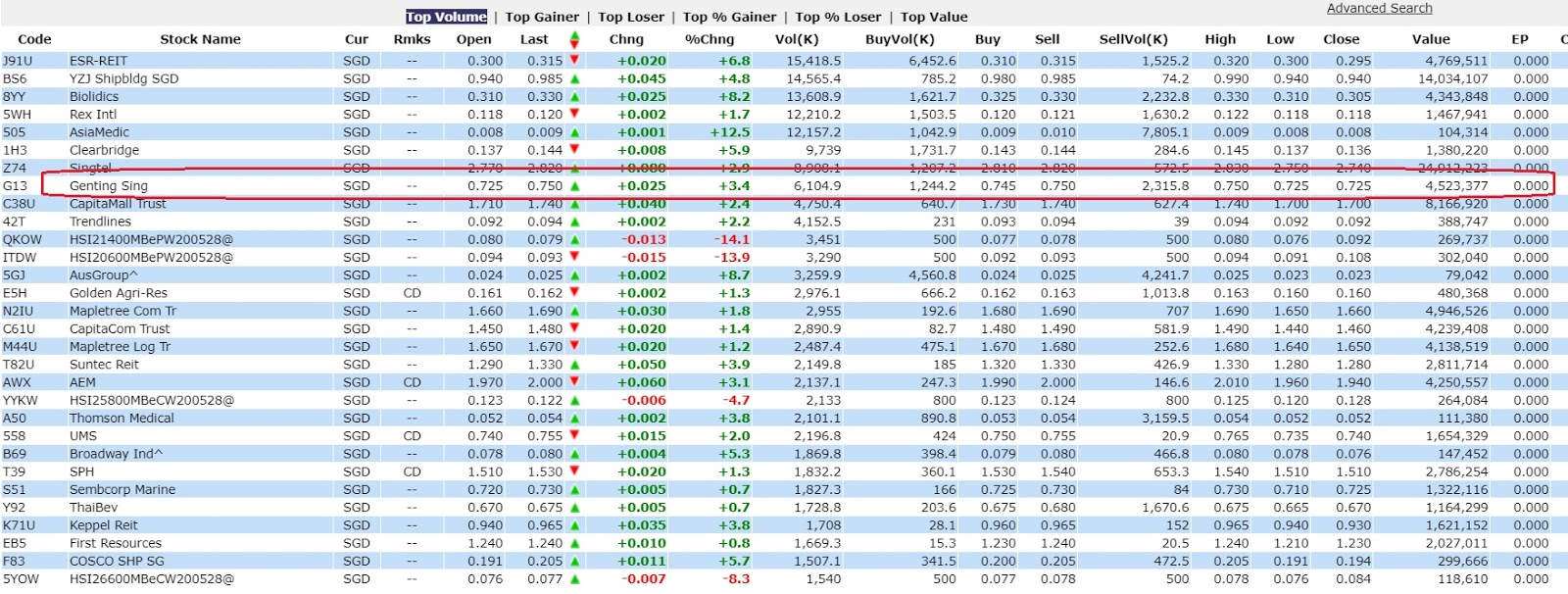Select stock code 5YOW
The width and height of the screenshot is (1568, 594).
(21, 579)
